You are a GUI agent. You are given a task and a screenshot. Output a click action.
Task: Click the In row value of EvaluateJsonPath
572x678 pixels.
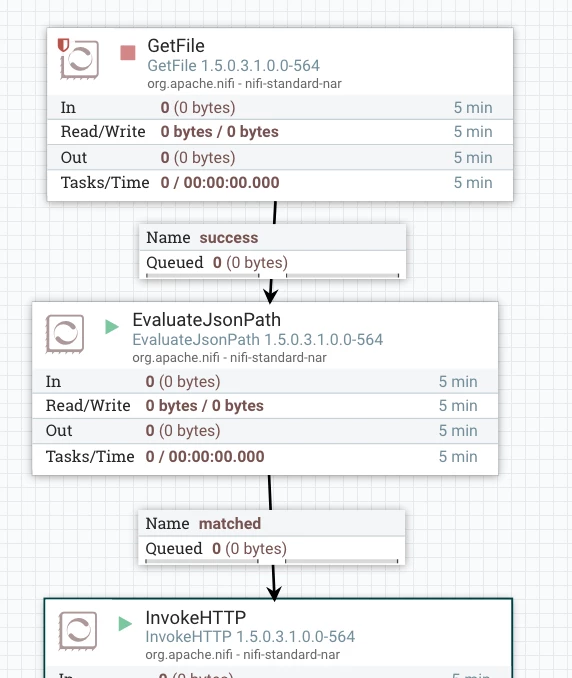[x=183, y=382]
